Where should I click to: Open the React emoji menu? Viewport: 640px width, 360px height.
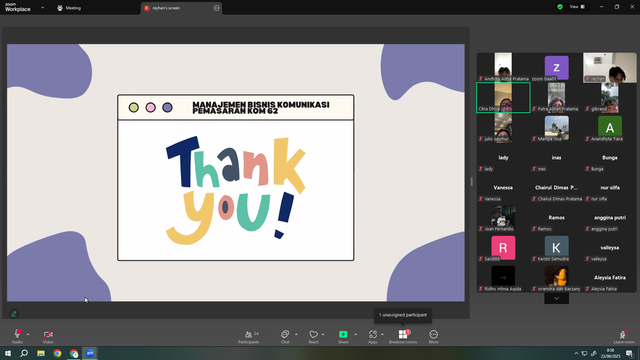[313, 337]
